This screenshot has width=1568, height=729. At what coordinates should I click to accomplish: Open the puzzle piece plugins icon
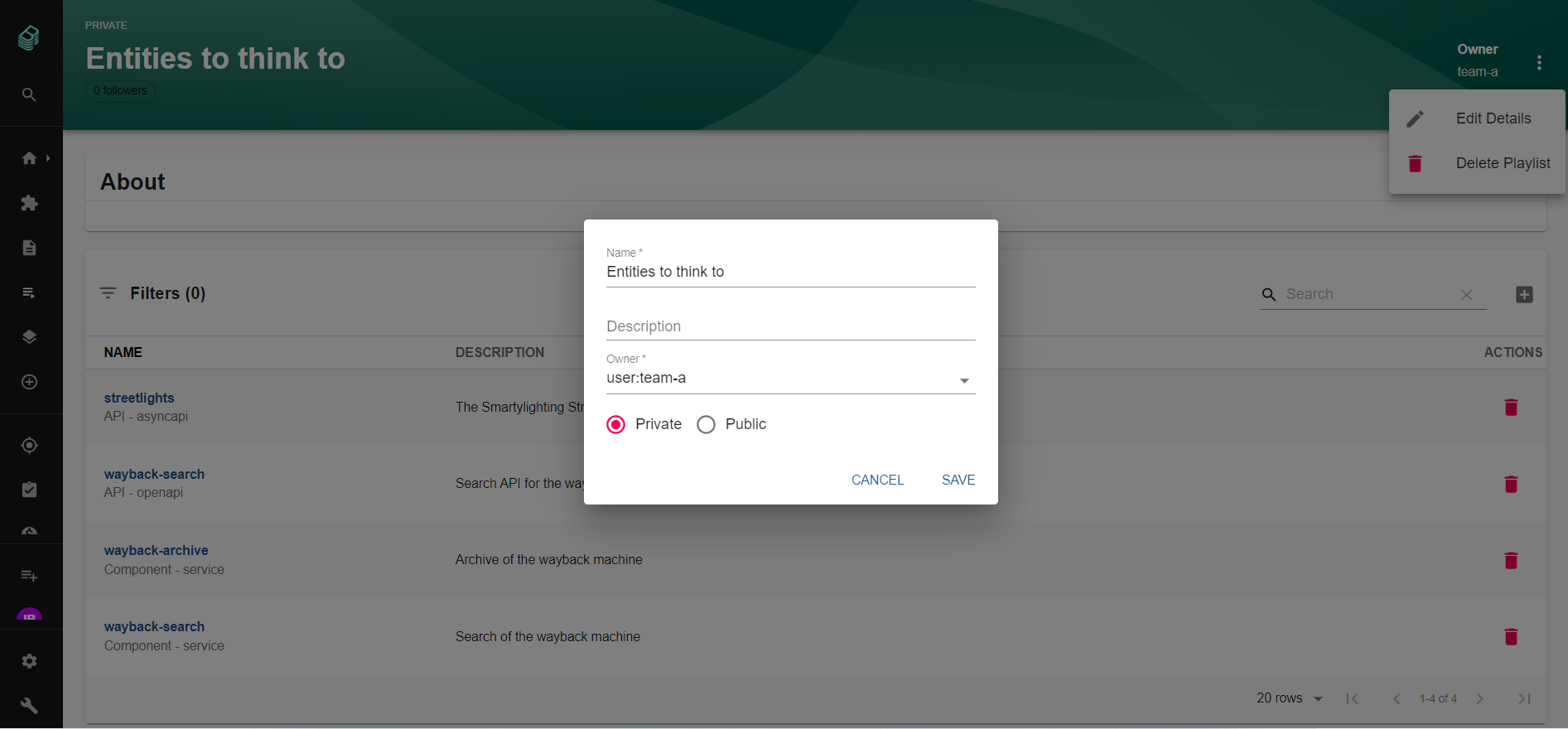[x=30, y=203]
